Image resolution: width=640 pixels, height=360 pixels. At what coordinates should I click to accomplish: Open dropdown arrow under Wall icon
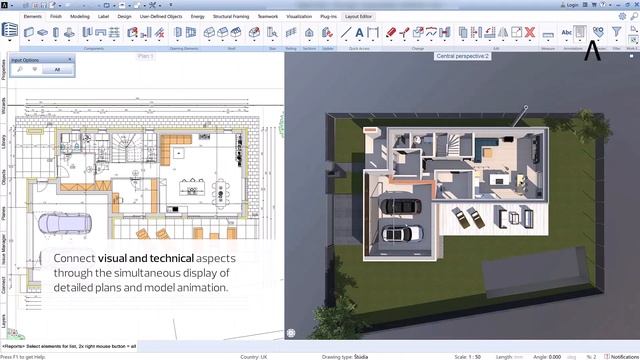click(29, 41)
